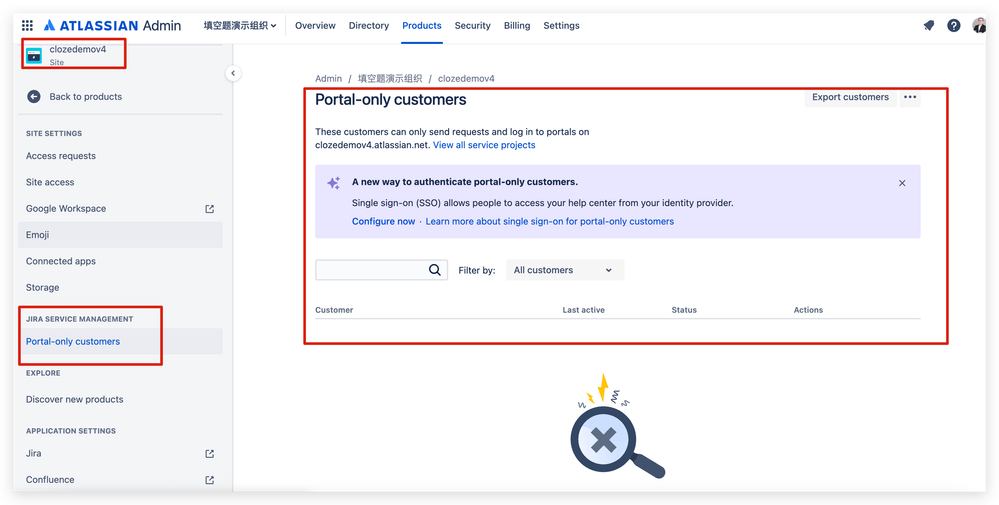Click the sparkle icon in the SSO banner
This screenshot has height=505, width=999.
pos(333,183)
